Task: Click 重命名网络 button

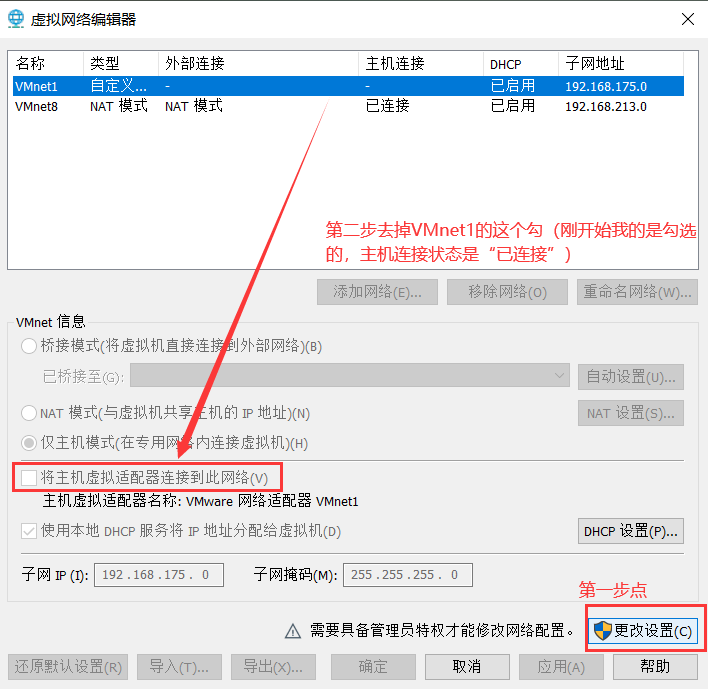Action: [638, 292]
